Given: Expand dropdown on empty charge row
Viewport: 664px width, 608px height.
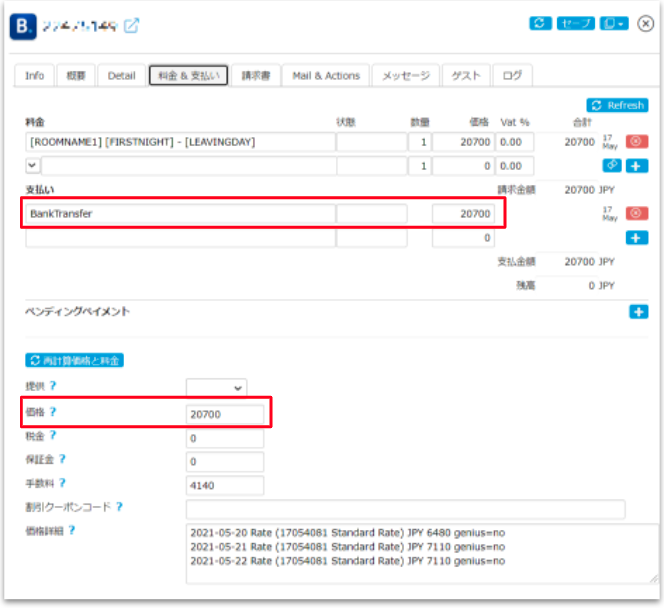Looking at the screenshot, I should pyautogui.click(x=32, y=165).
